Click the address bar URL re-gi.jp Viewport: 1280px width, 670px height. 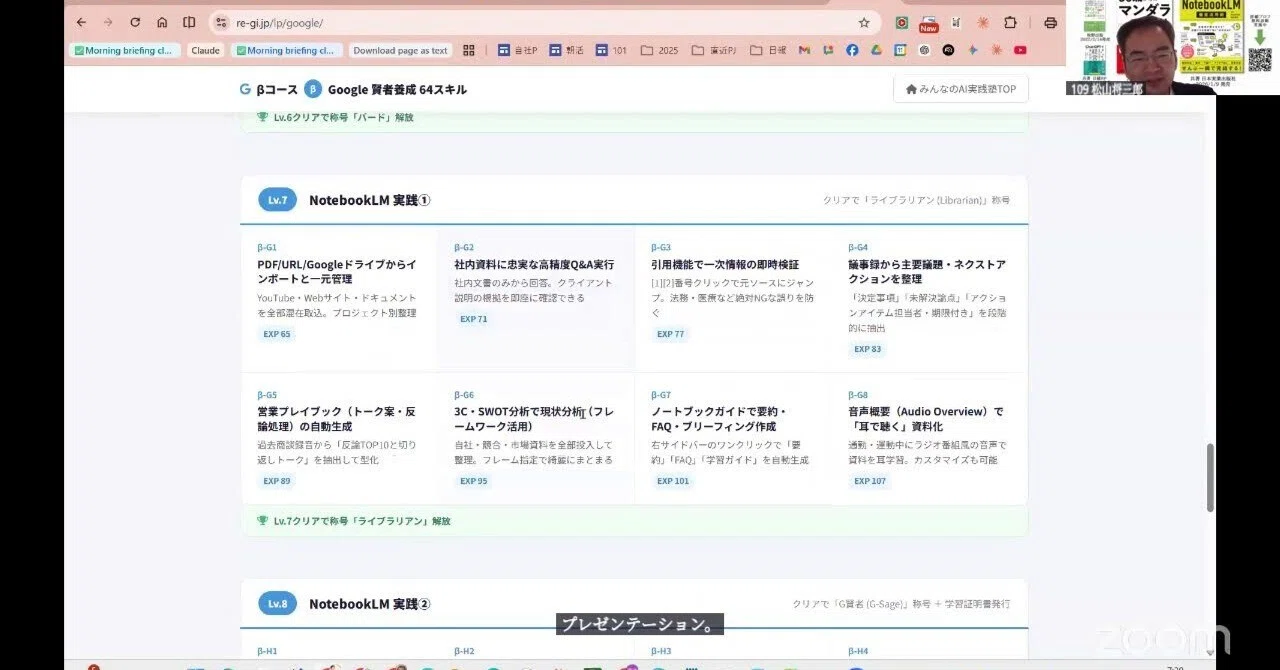[x=279, y=22]
